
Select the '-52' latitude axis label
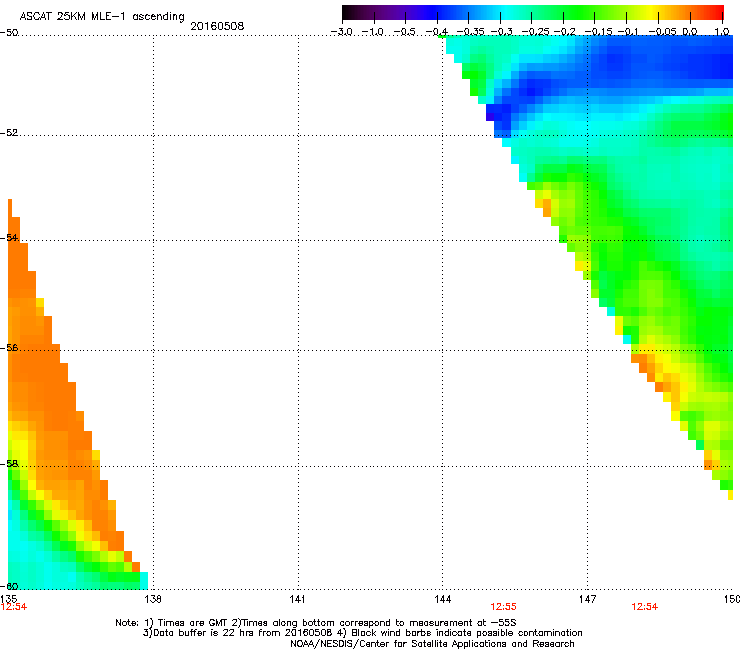tap(9, 133)
